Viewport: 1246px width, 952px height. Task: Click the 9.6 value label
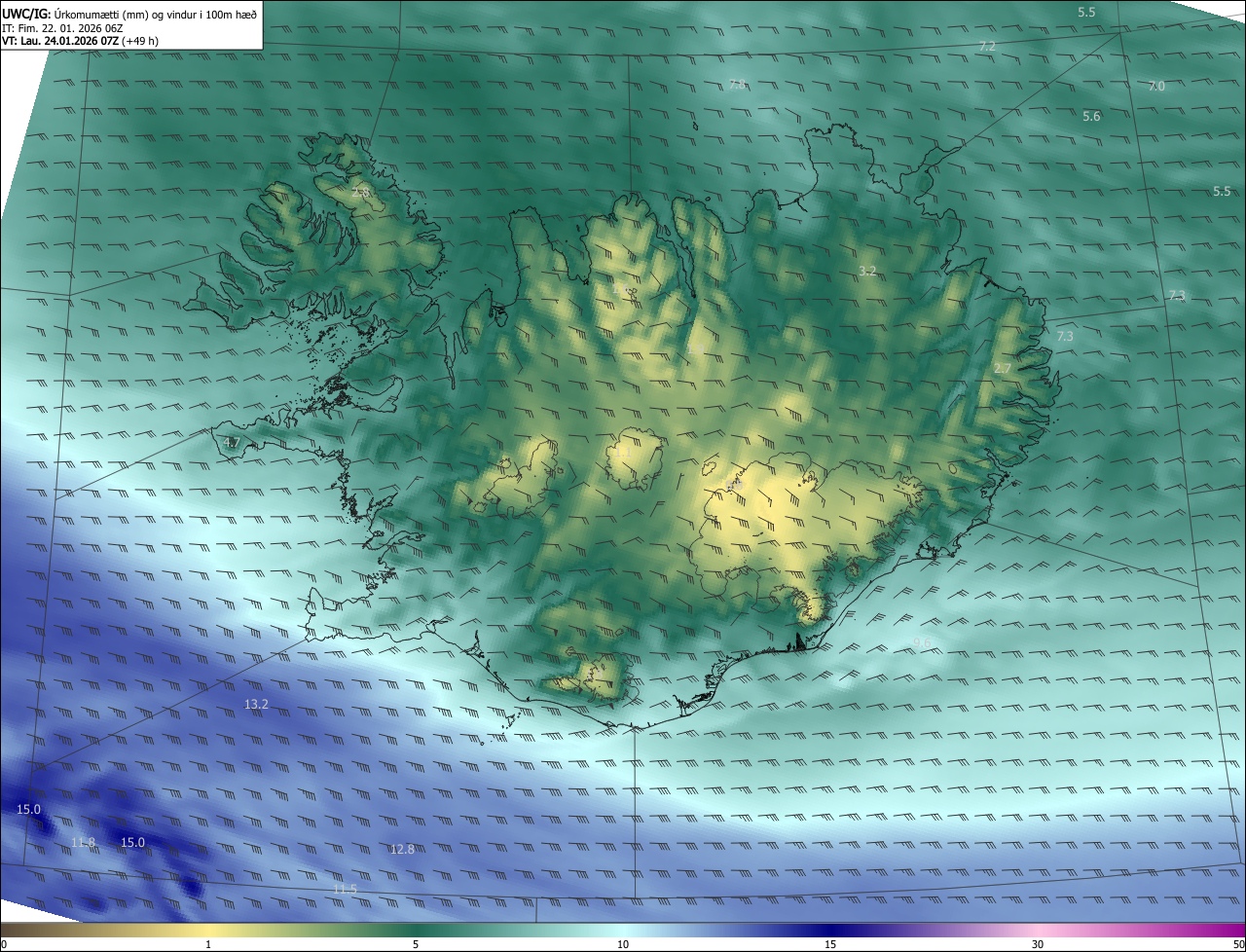tap(921, 643)
